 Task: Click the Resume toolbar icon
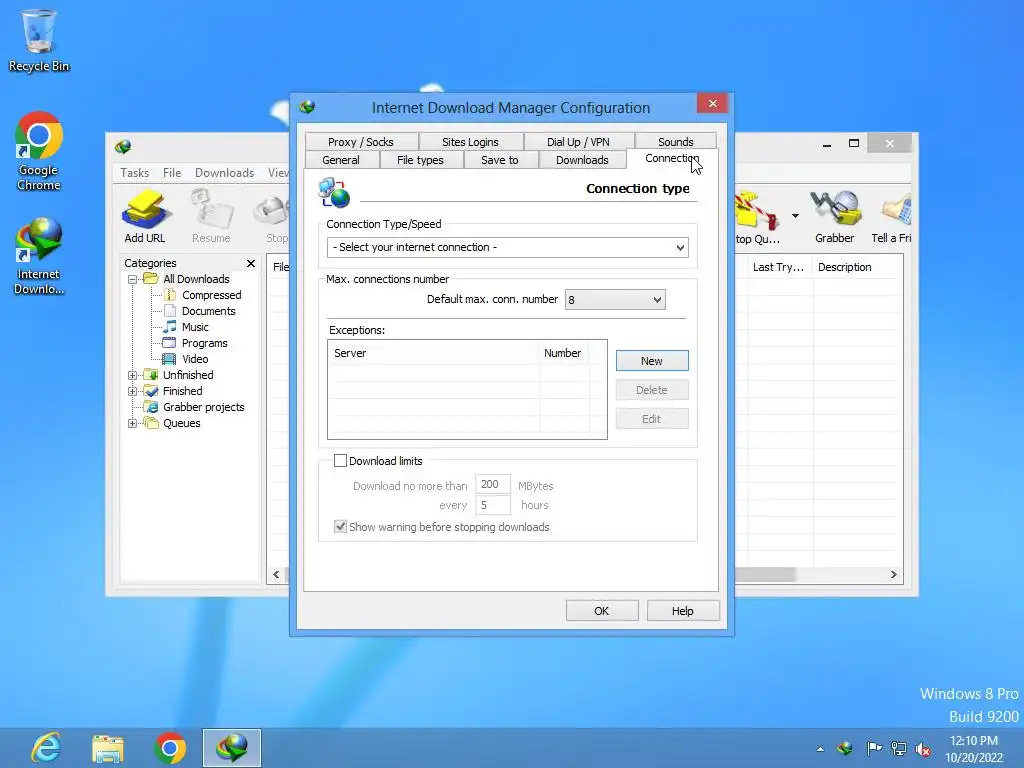211,216
